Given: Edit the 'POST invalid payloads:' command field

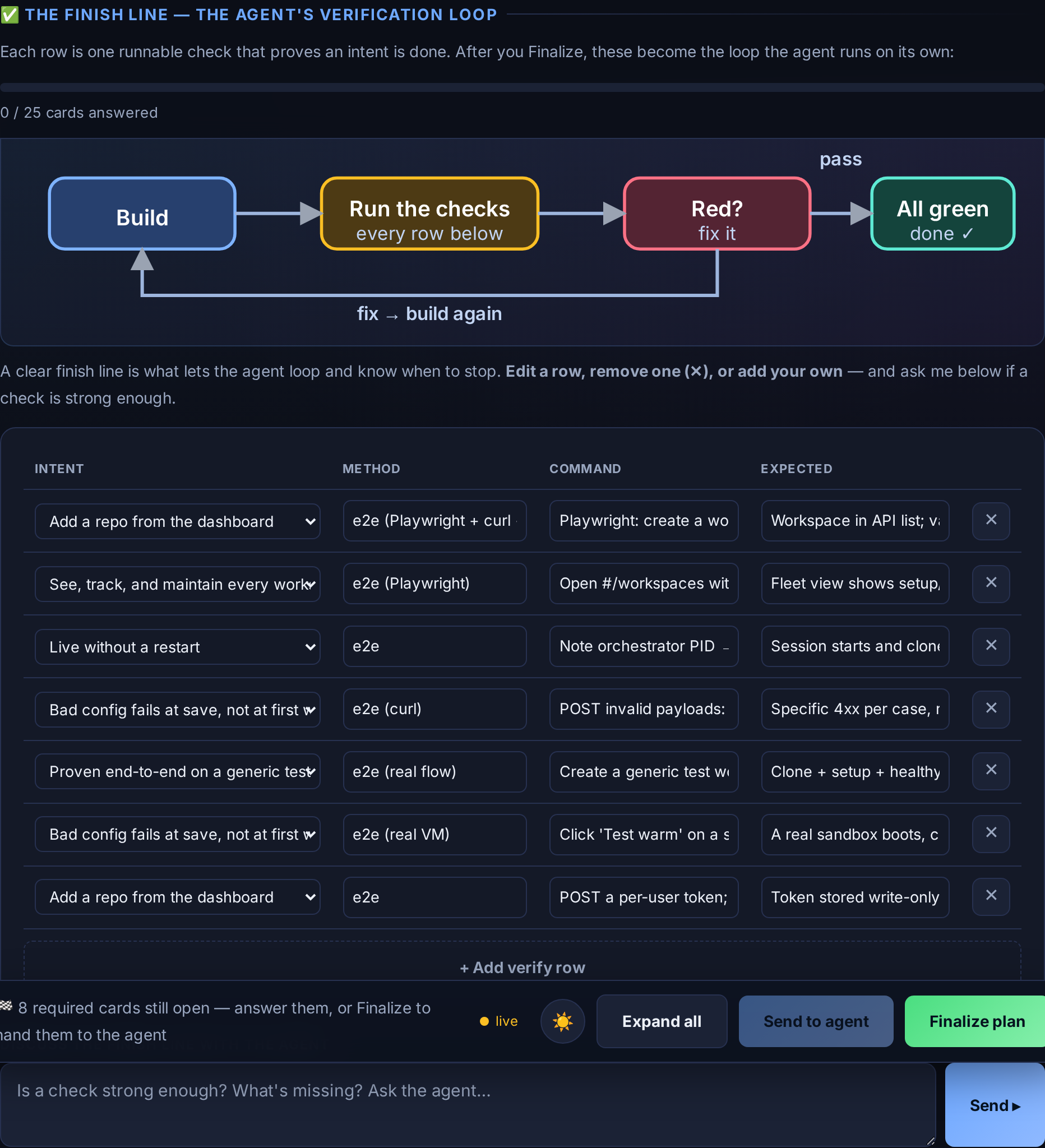Looking at the screenshot, I should [644, 709].
